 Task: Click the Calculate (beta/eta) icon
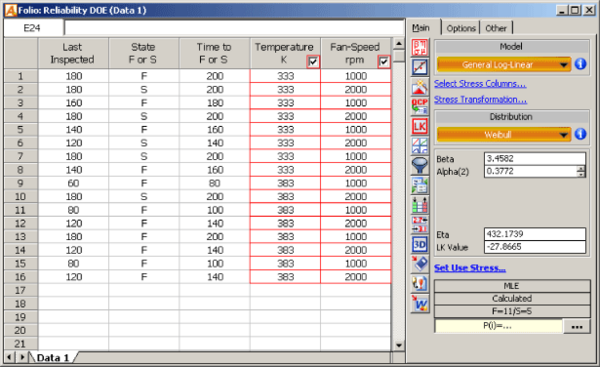(x=420, y=47)
